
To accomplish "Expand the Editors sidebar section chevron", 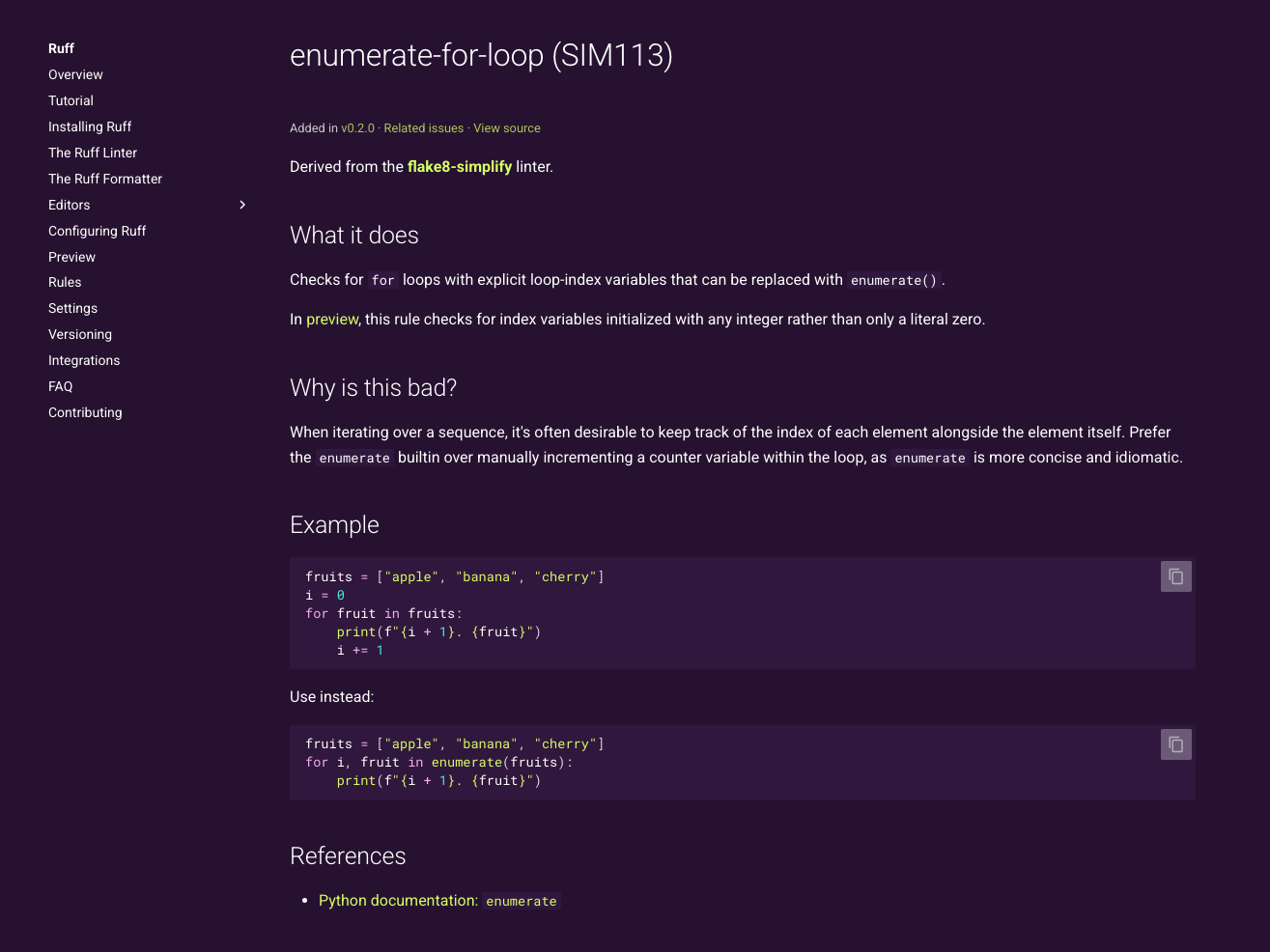I will point(242,205).
